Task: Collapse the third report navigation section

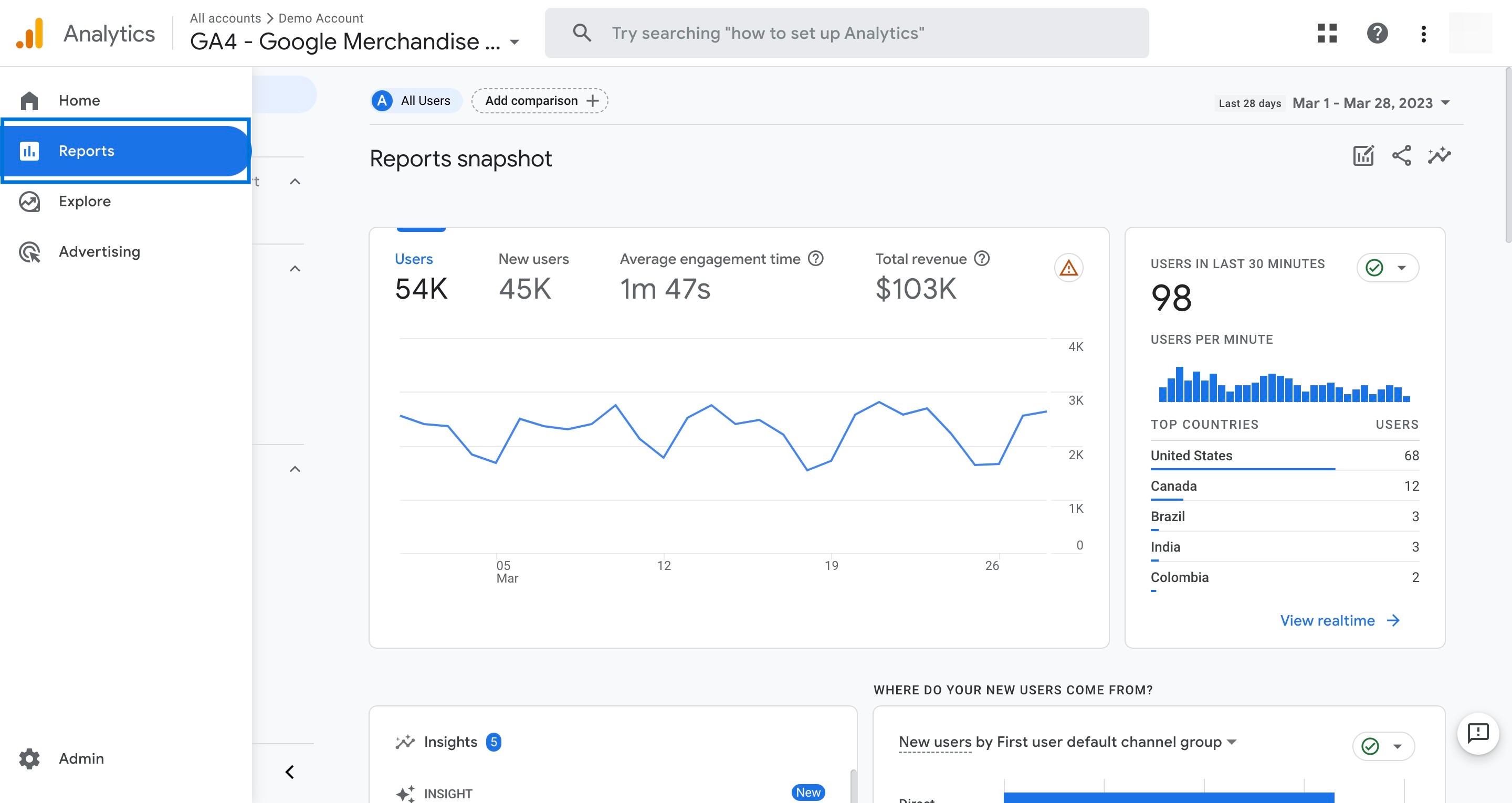Action: pyautogui.click(x=295, y=469)
